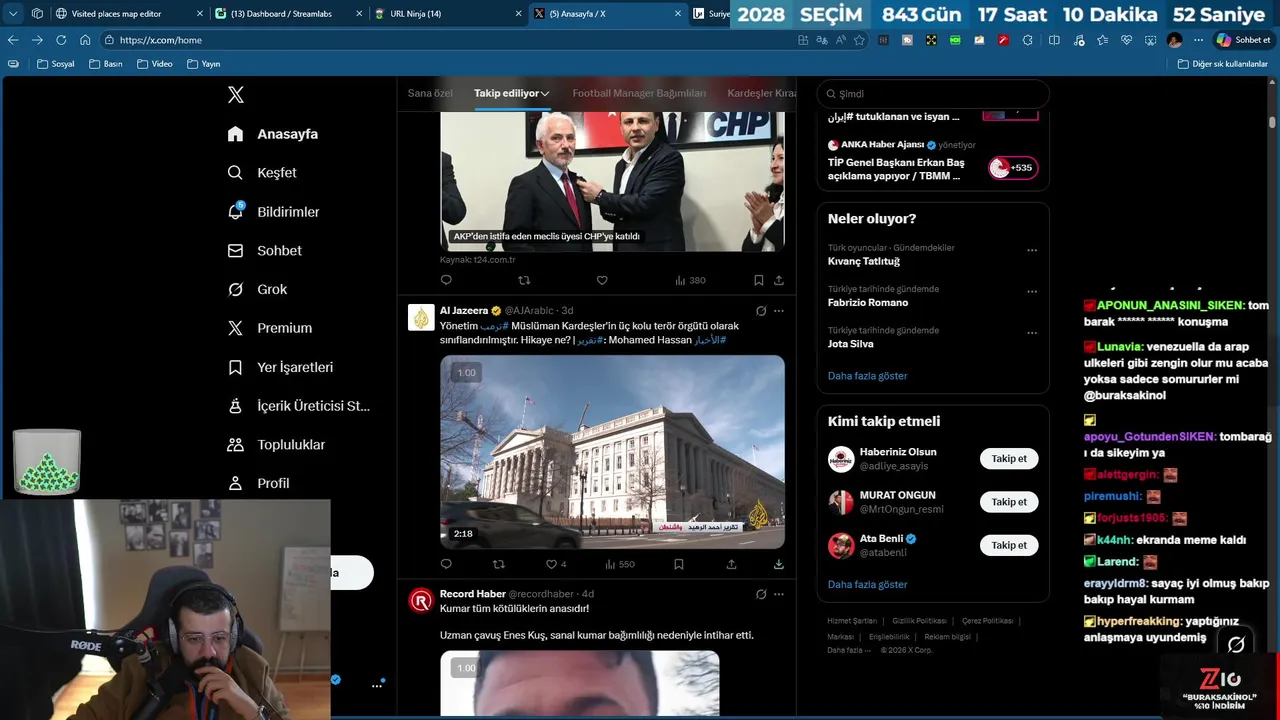
Task: Open İçerik Üreticisi Stüdyosu
Action: [x=298, y=406]
